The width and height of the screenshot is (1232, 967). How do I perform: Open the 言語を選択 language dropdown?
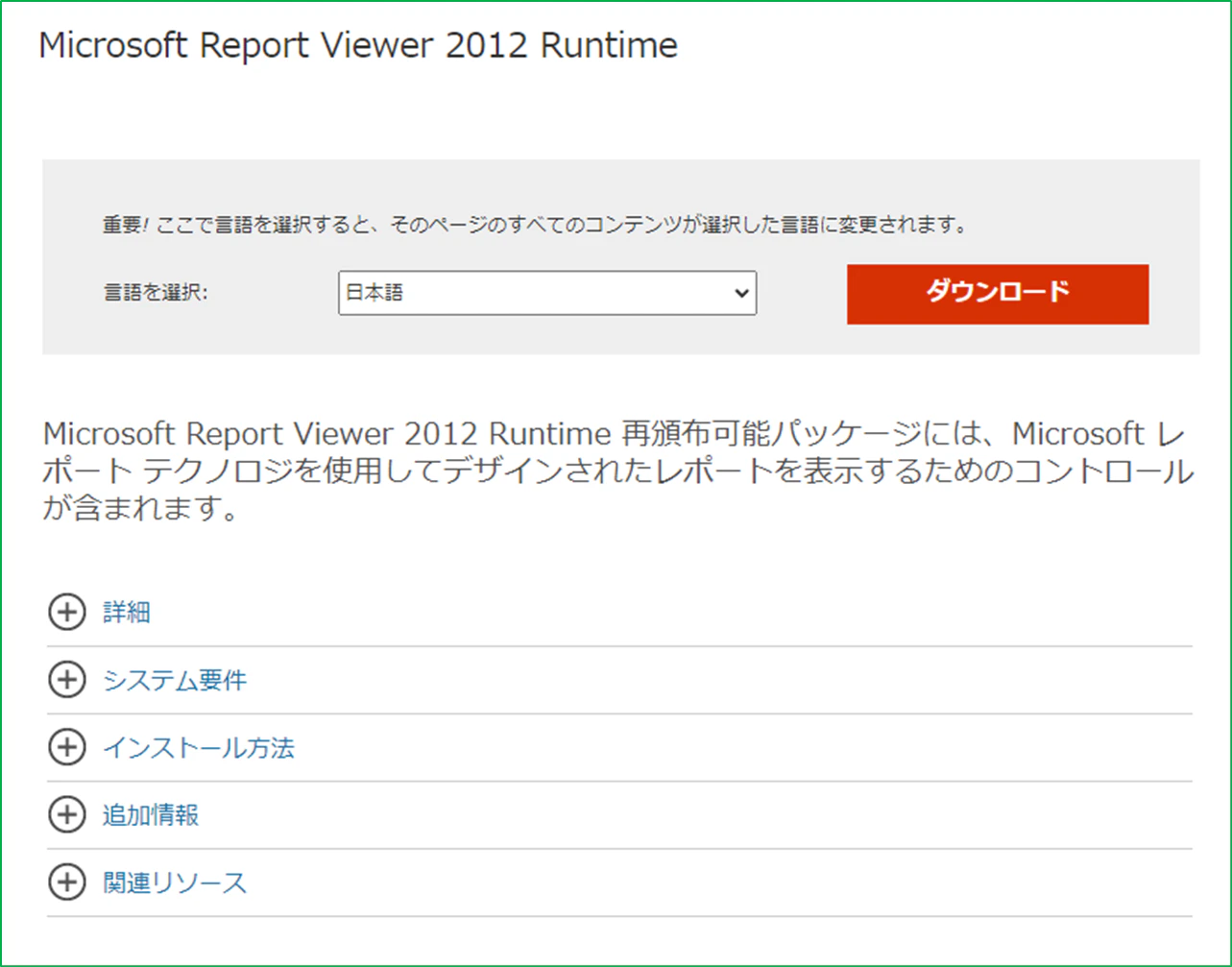click(547, 293)
